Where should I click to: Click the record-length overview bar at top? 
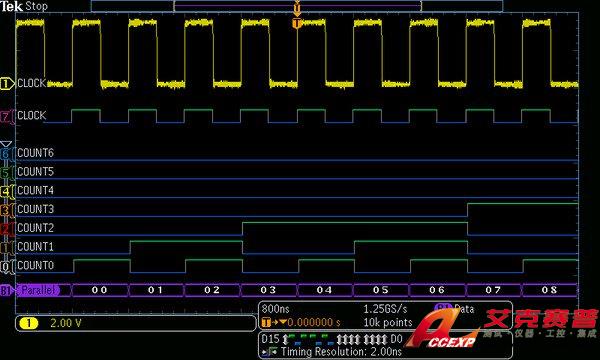297,6
